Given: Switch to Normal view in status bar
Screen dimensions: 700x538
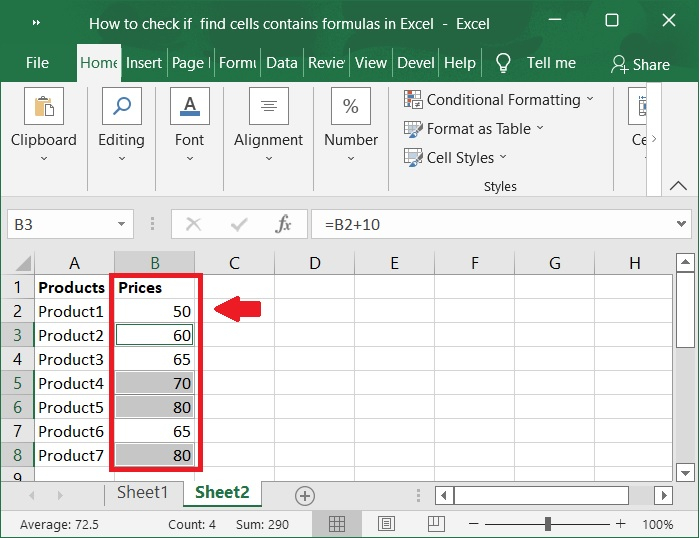Looking at the screenshot, I should point(337,524).
